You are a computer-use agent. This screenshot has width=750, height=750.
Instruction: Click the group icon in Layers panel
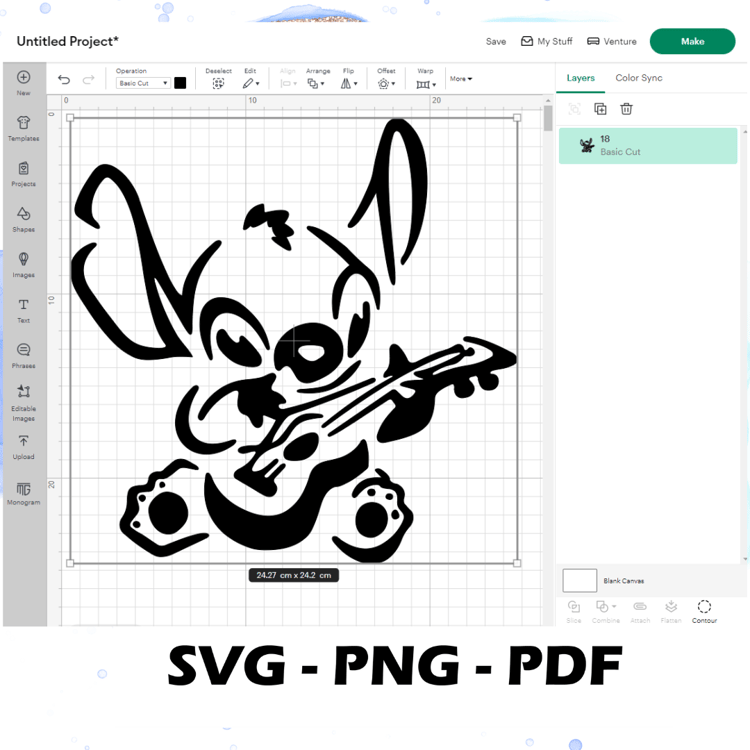pyautogui.click(x=574, y=109)
